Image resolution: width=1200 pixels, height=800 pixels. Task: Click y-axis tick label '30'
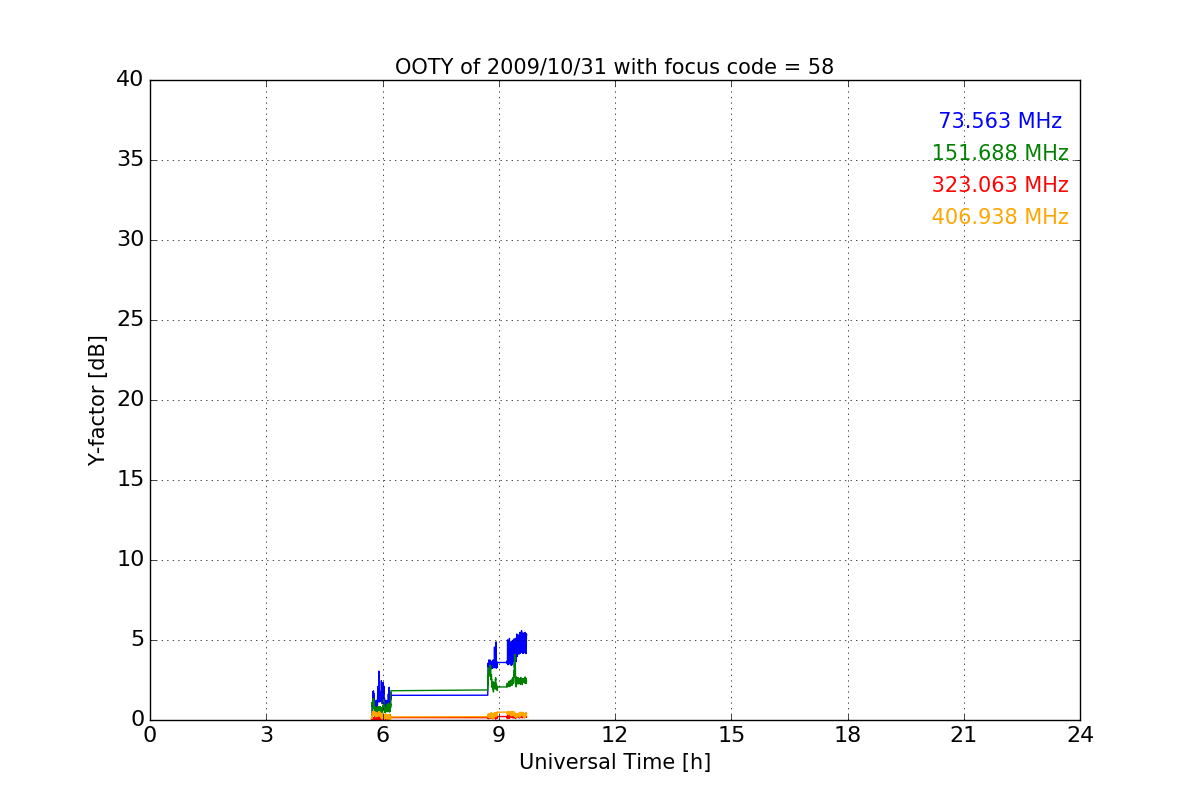coord(130,240)
